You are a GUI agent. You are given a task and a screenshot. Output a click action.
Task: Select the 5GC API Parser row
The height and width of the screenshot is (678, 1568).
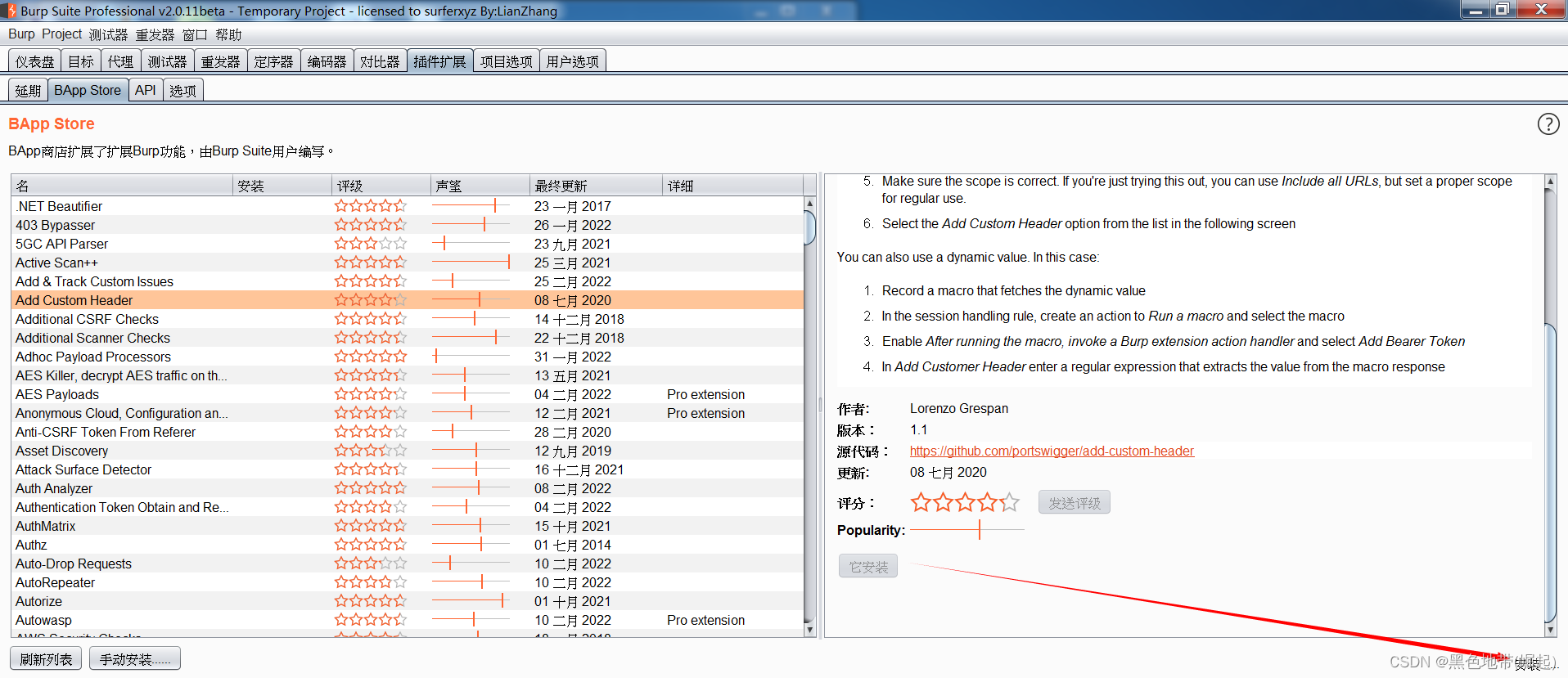coord(408,244)
